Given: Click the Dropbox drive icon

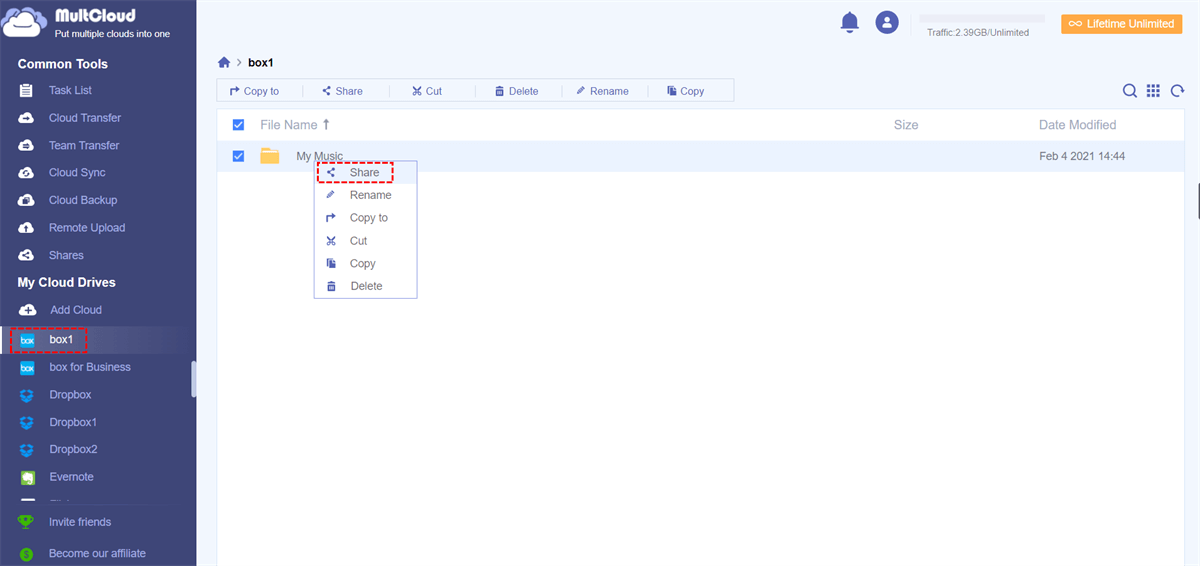Looking at the screenshot, I should pyautogui.click(x=27, y=395).
